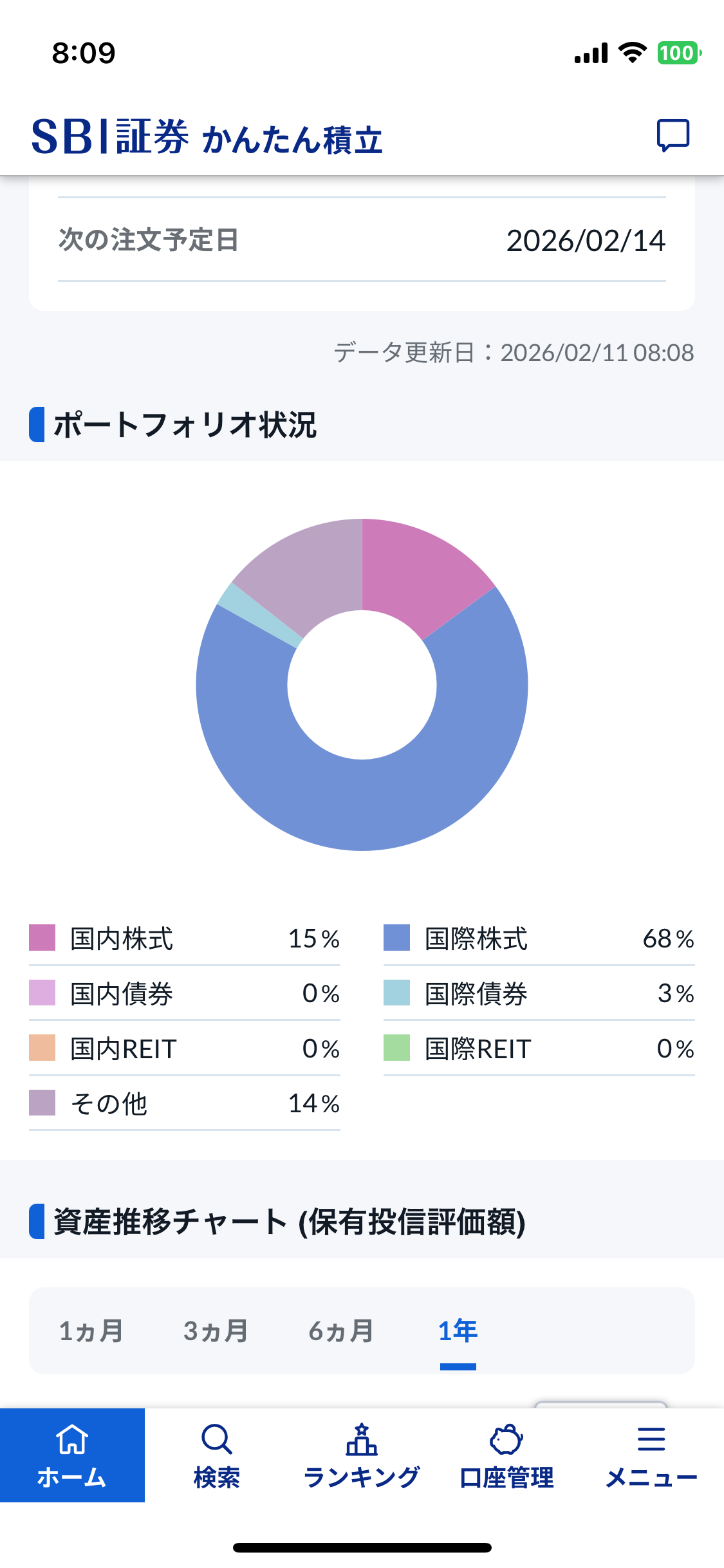Tap the 国内株式 pink color swatch
This screenshot has height=1568, width=724.
click(x=42, y=938)
